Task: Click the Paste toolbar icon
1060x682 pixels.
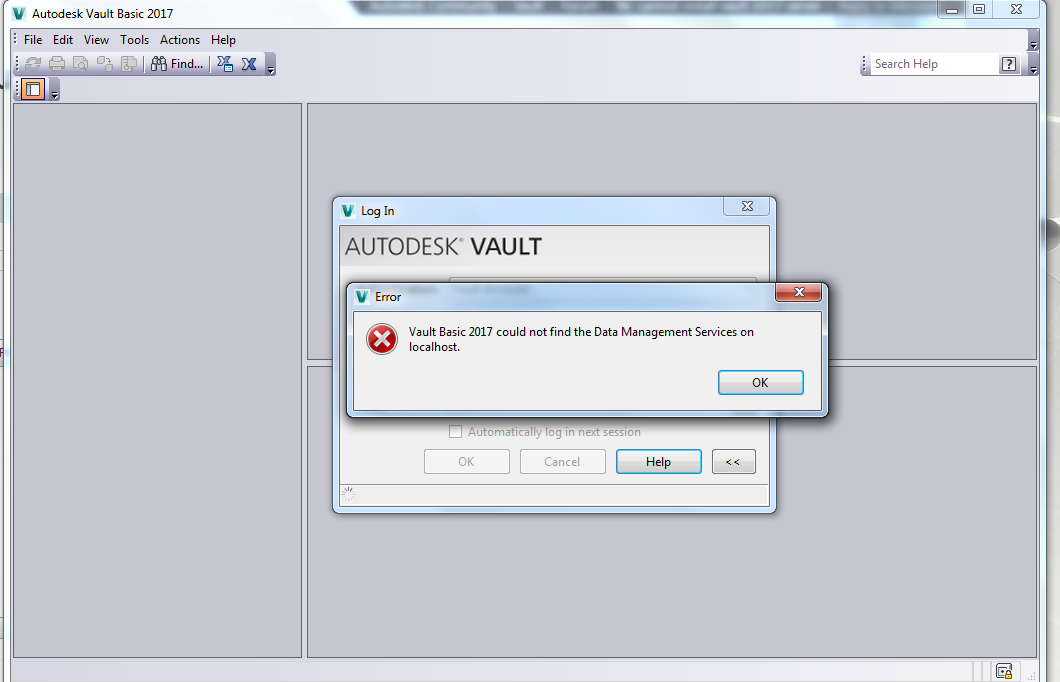Action: tap(128, 63)
